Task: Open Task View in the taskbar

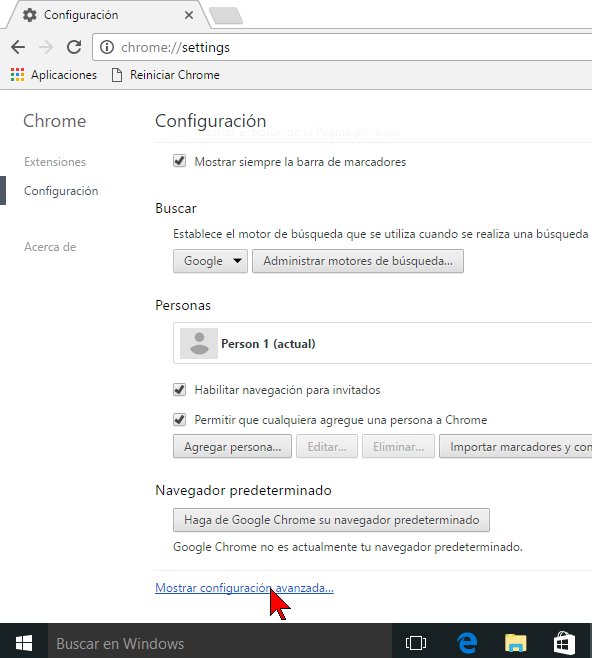Action: click(x=416, y=643)
